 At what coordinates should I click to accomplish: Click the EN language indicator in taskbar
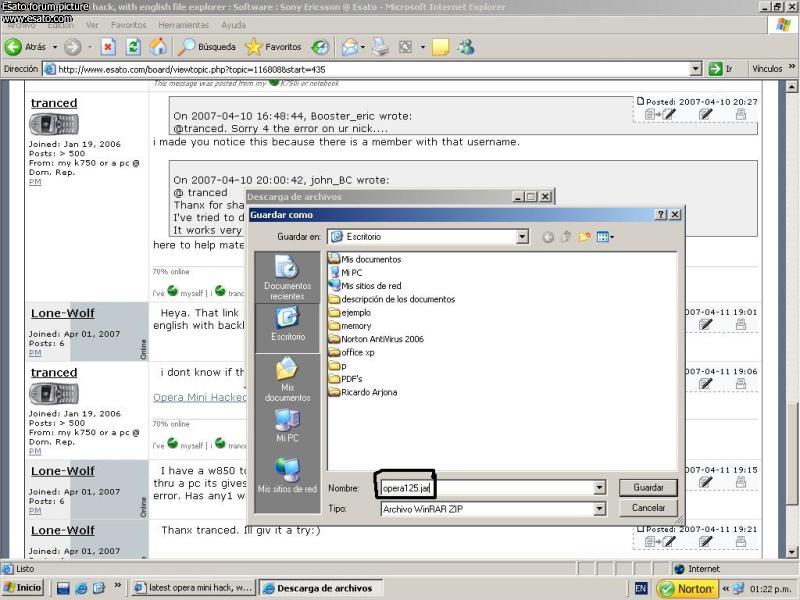point(641,589)
